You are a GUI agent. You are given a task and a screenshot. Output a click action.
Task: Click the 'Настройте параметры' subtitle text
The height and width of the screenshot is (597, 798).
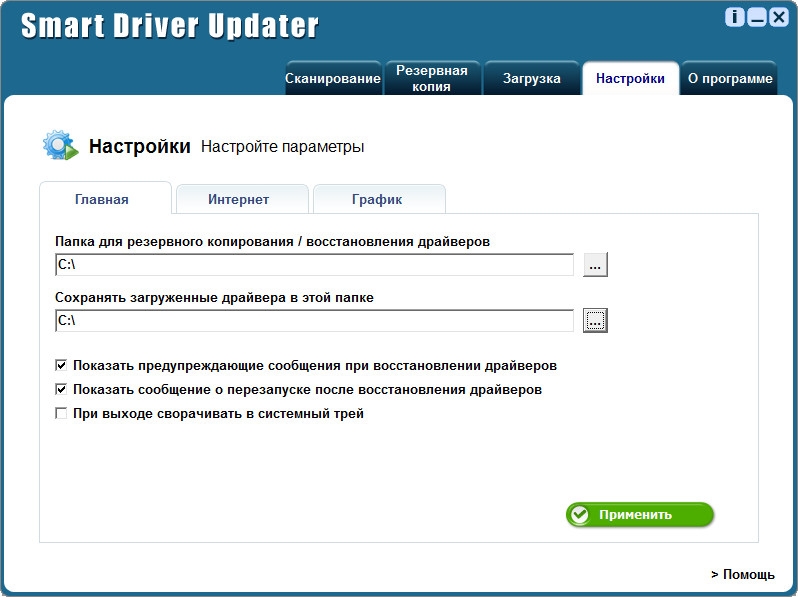click(x=282, y=147)
